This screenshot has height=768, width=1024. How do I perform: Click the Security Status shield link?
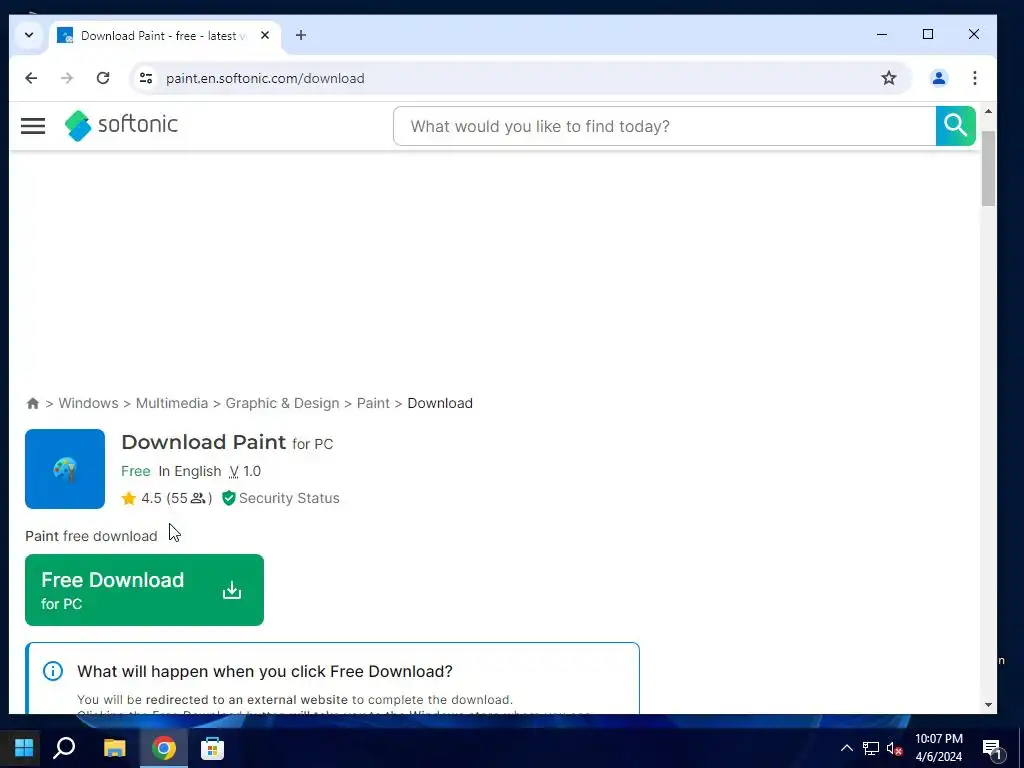coord(281,498)
